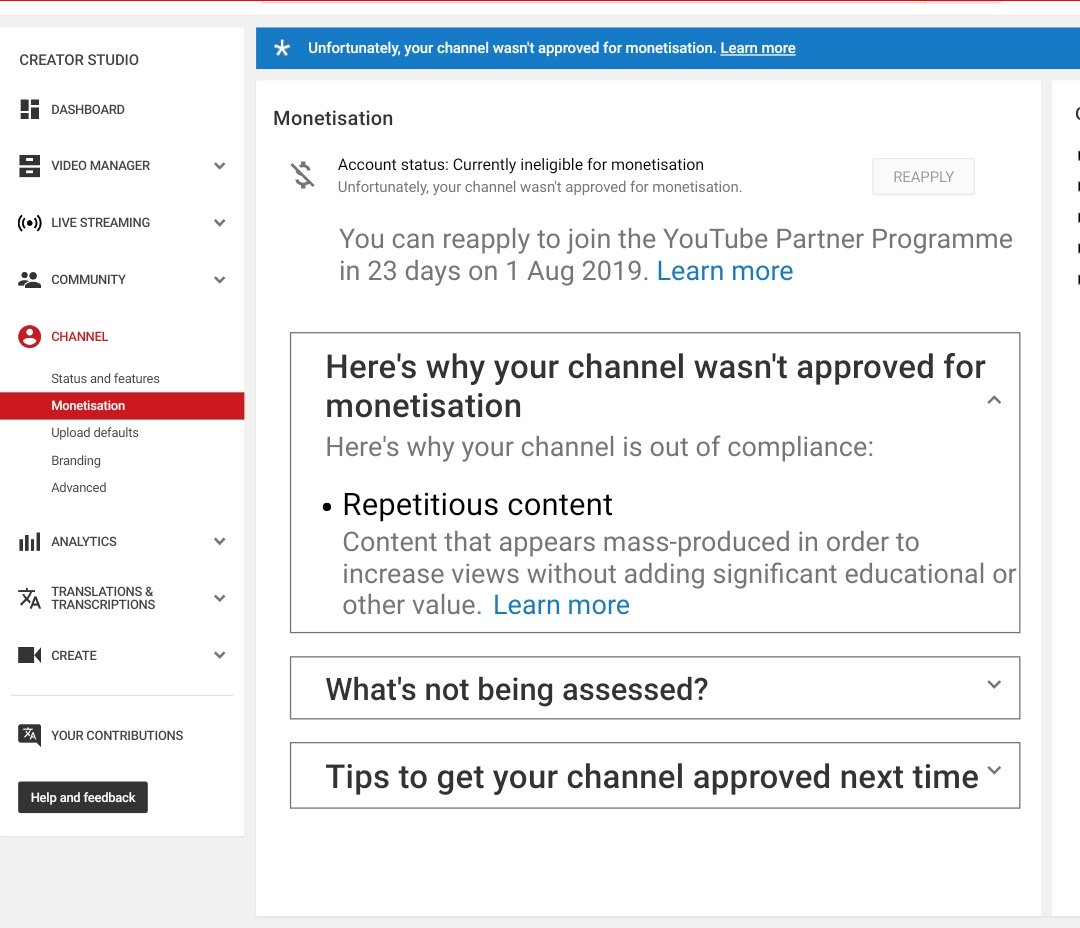
Task: Expand the Community section chevron
Action: (x=220, y=280)
